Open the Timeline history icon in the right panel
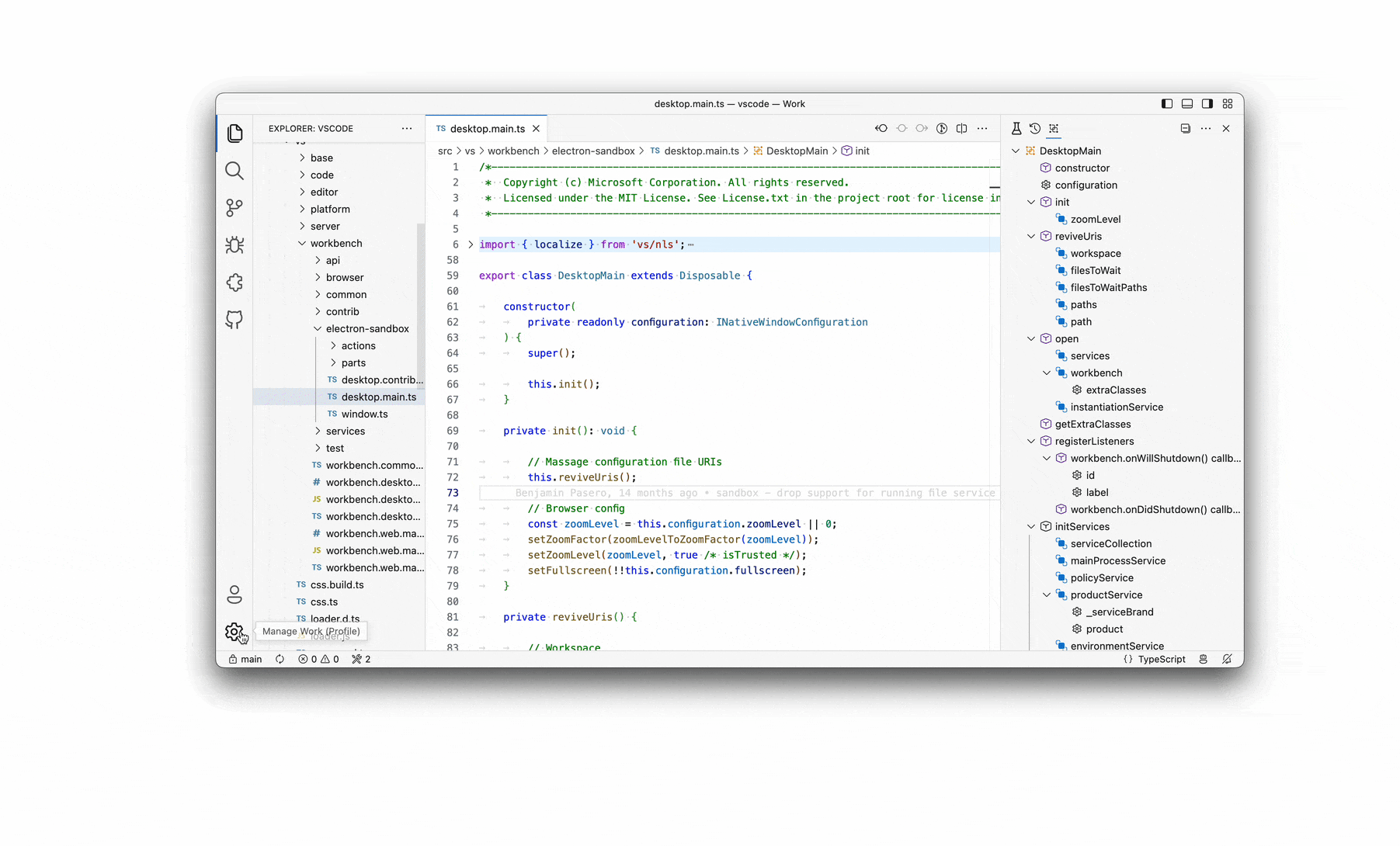 point(1035,128)
